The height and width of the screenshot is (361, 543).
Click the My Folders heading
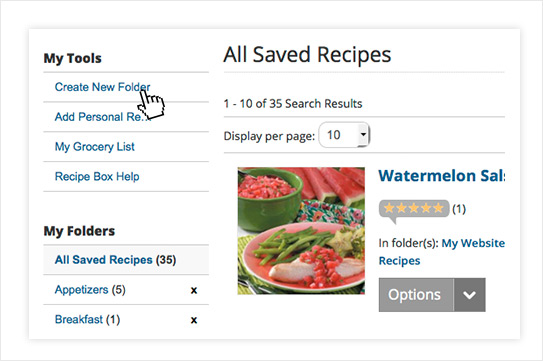[x=79, y=231]
